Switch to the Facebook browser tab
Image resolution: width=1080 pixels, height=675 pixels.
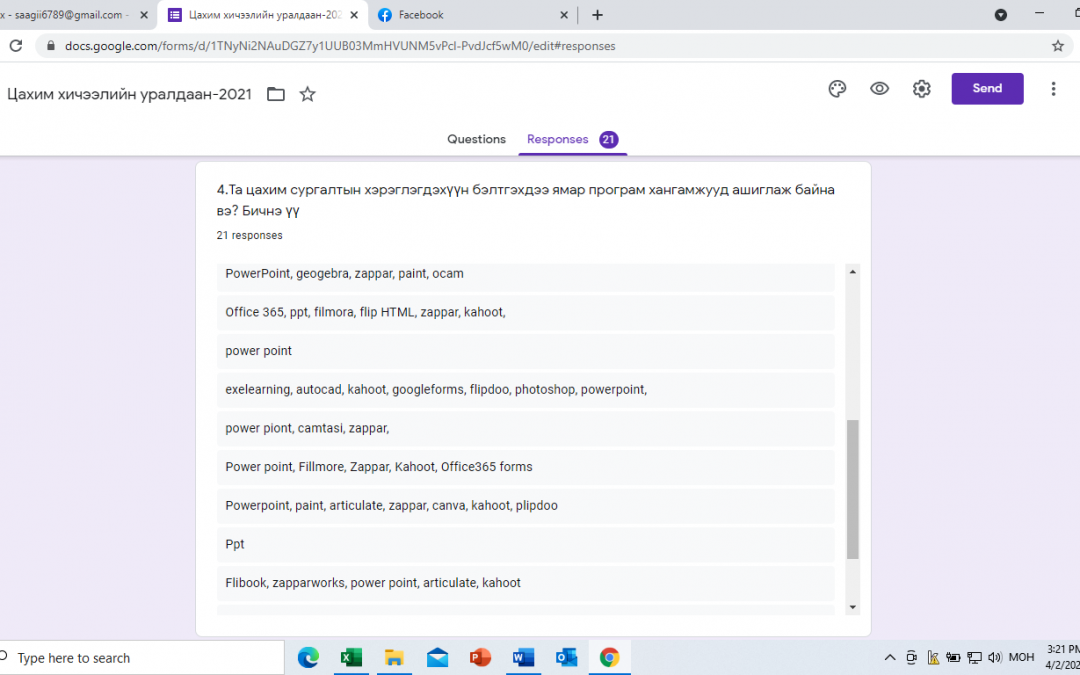click(470, 15)
